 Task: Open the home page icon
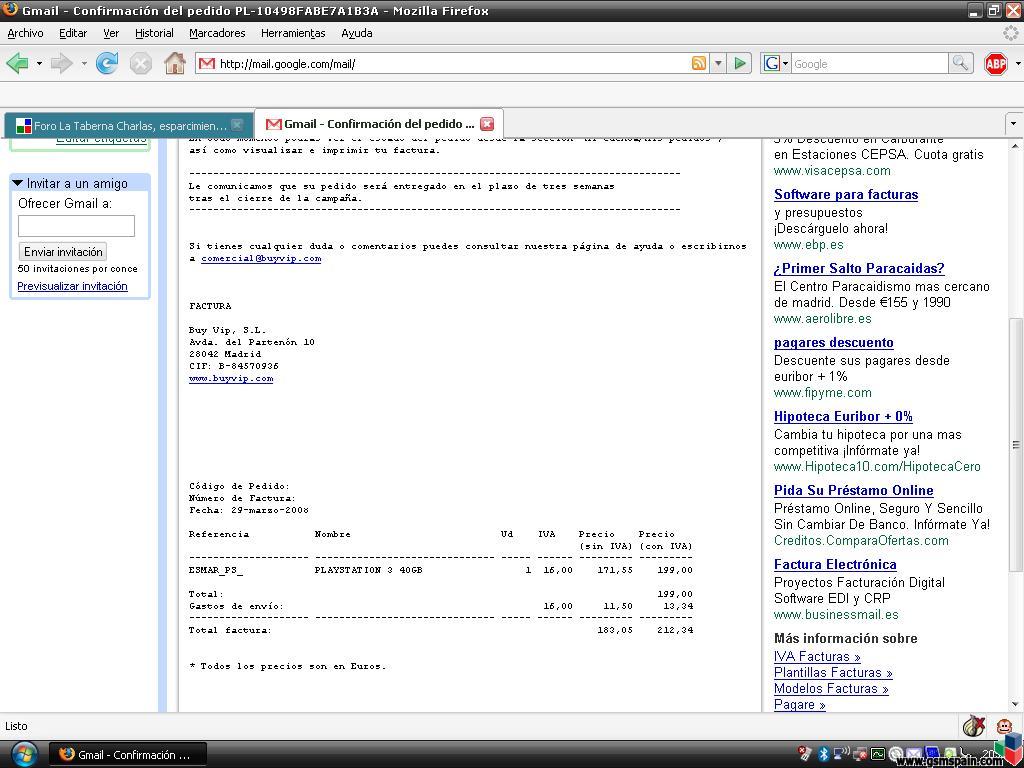(x=174, y=63)
